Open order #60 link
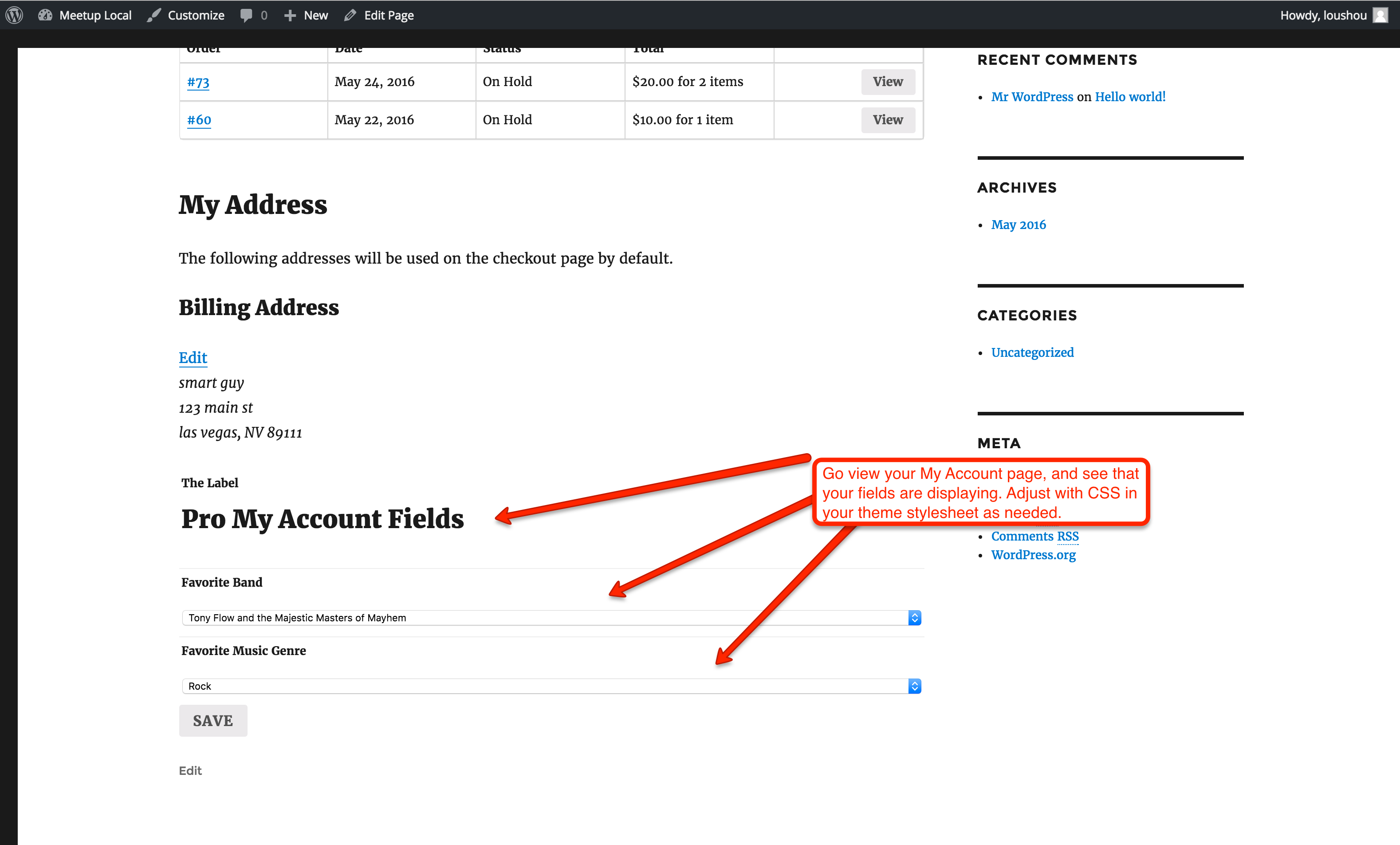Image resolution: width=1400 pixels, height=845 pixels. 199,120
